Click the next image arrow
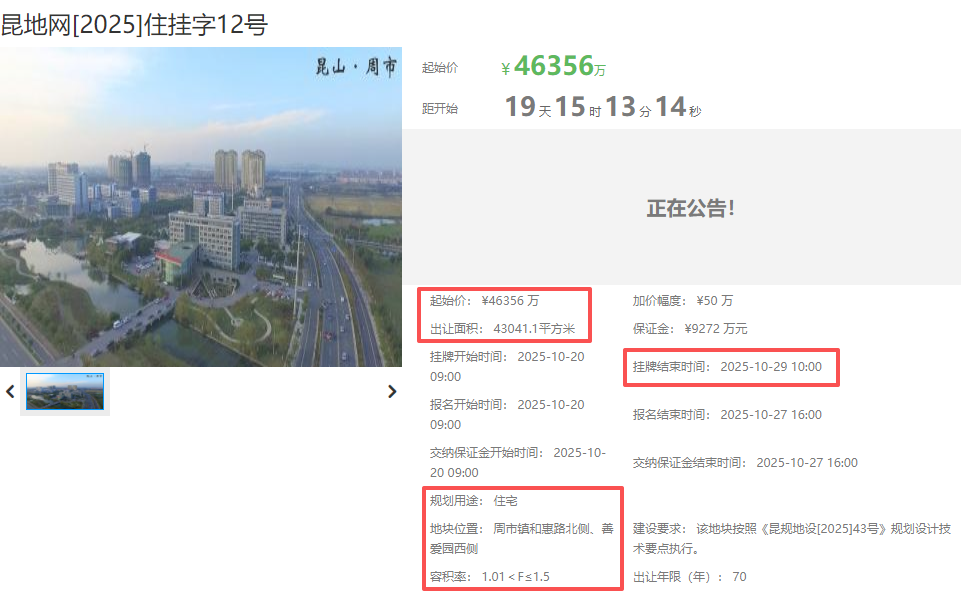 392,392
